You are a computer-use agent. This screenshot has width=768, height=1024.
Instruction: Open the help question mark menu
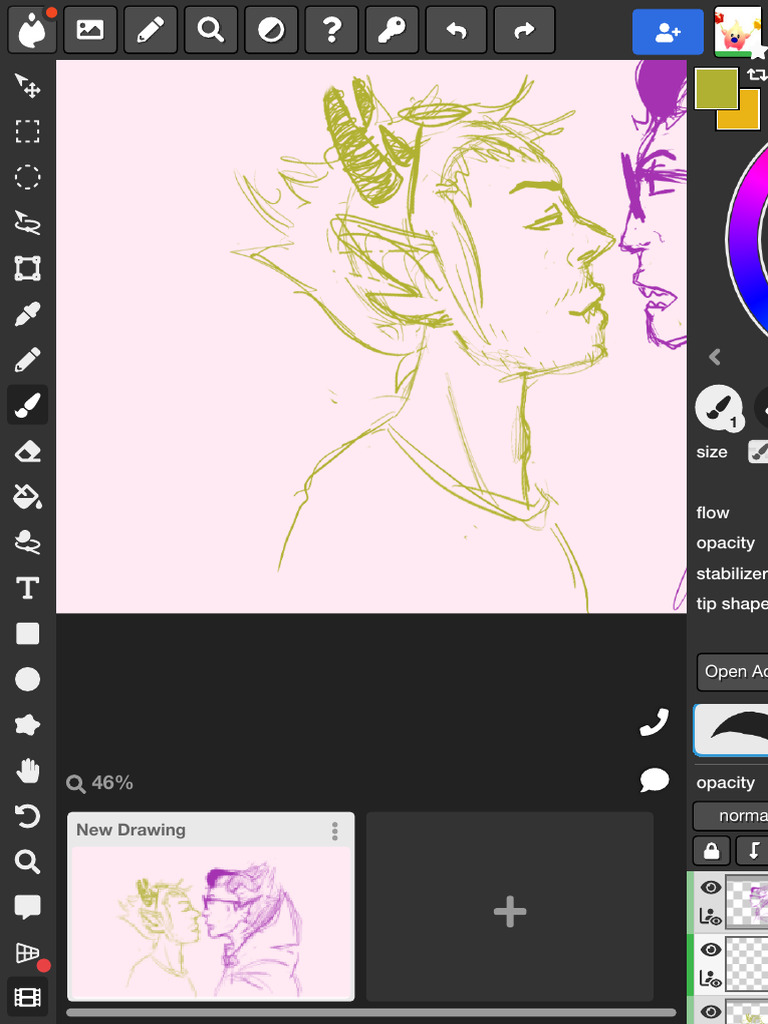point(332,31)
